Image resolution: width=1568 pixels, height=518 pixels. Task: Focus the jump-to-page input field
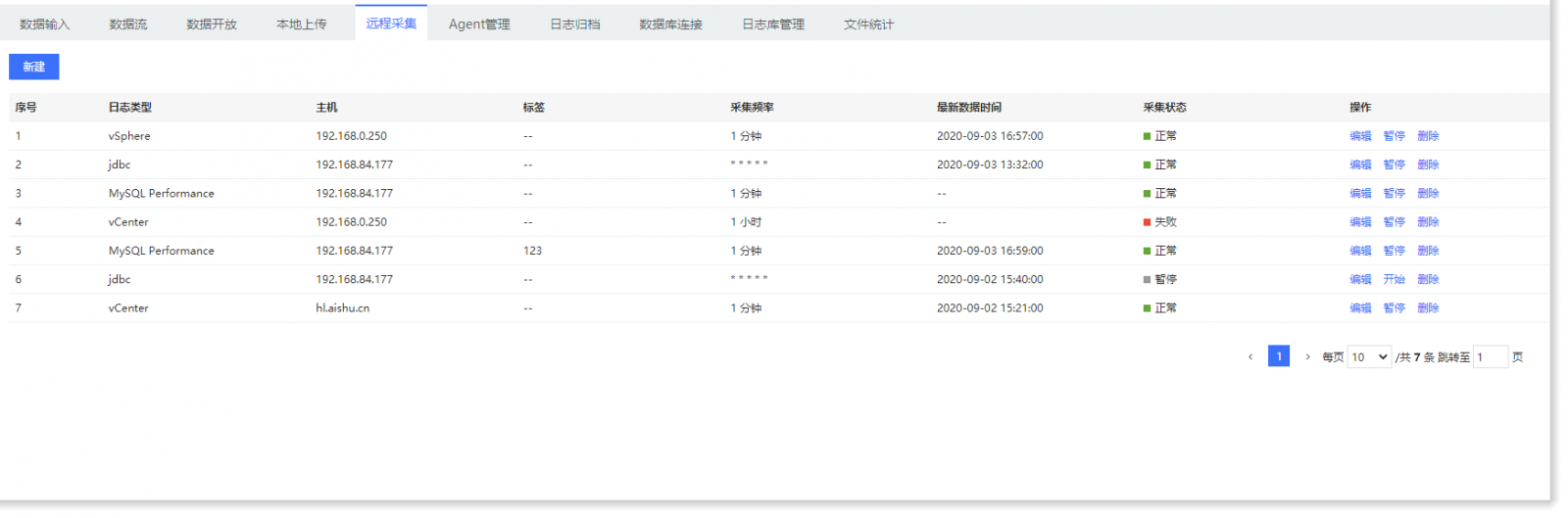tap(1491, 357)
